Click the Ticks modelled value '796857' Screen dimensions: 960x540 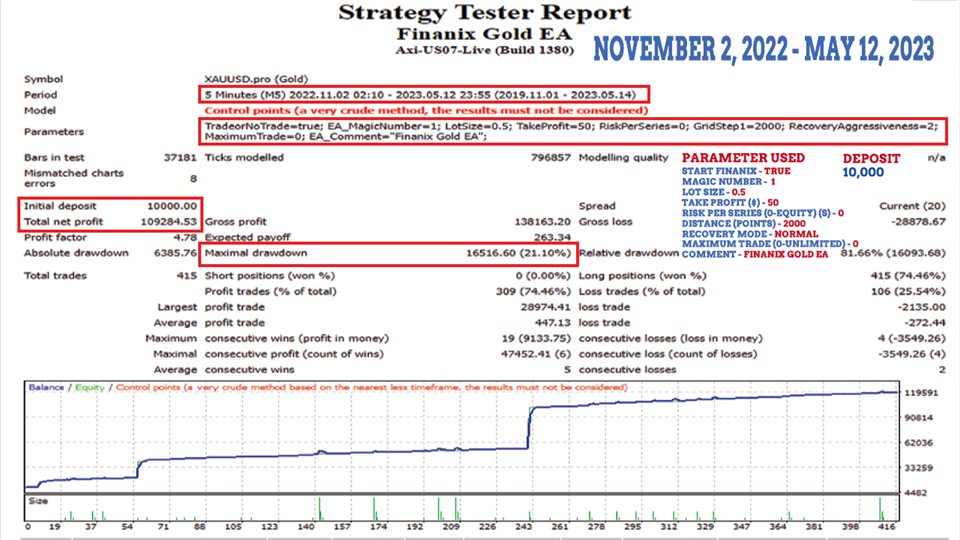click(x=550, y=157)
